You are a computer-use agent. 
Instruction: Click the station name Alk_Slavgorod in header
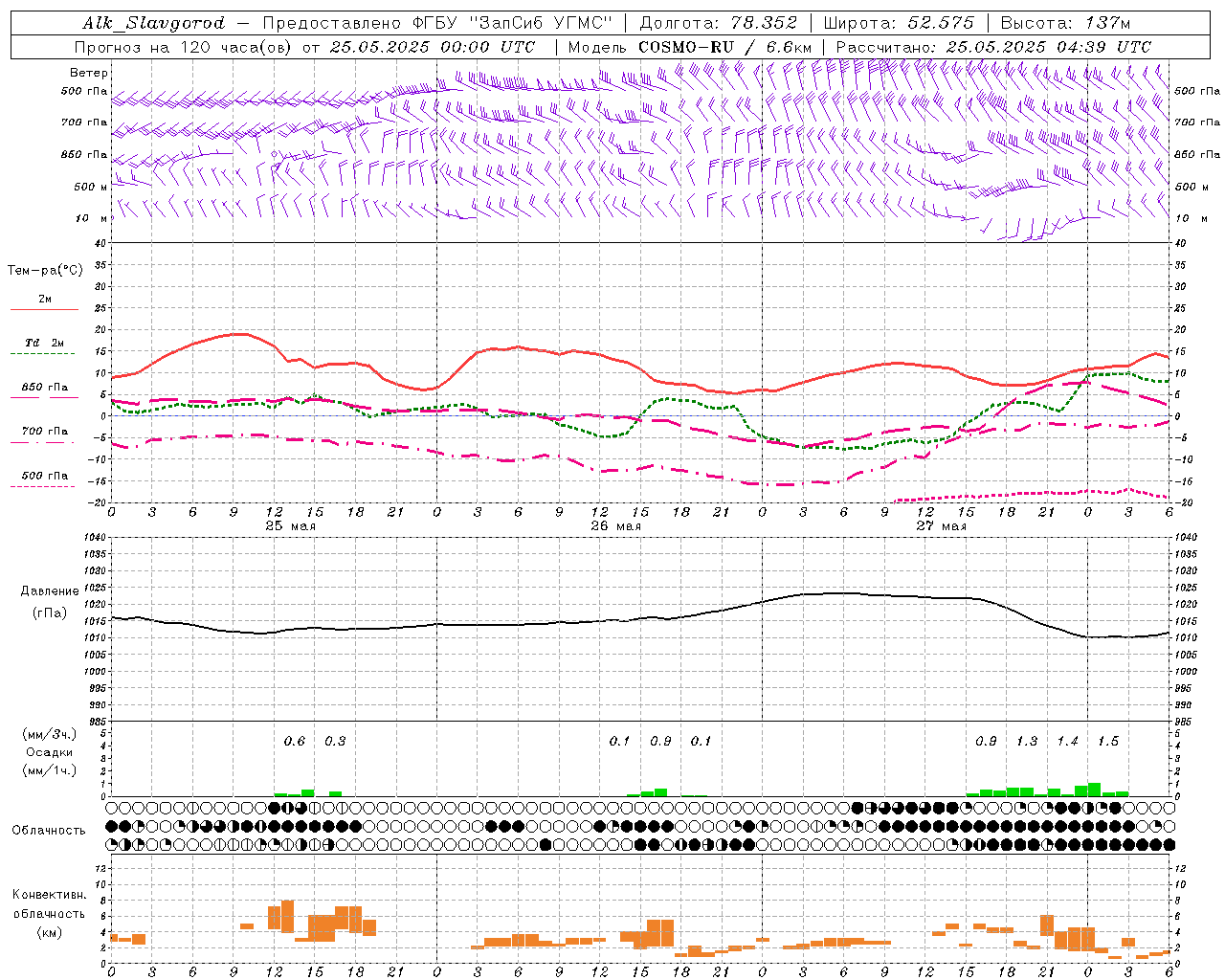click(154, 23)
